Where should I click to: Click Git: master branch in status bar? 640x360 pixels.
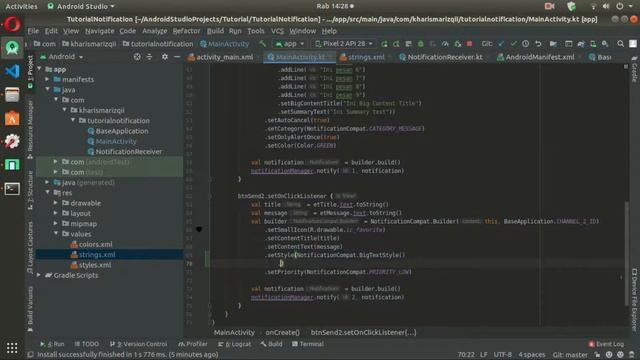[570, 354]
